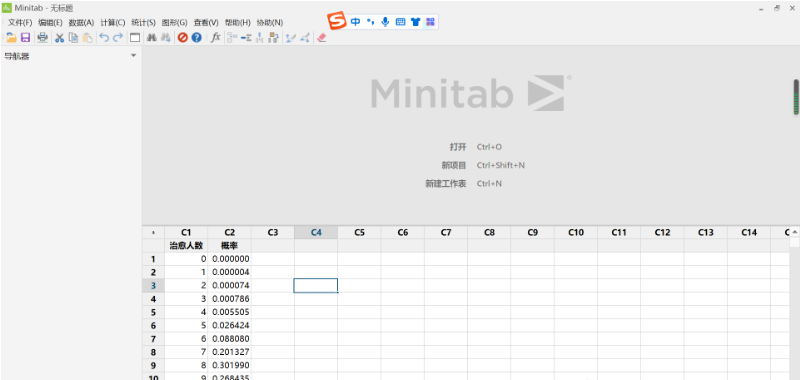The image size is (803, 380).
Task: Click the Save project icon
Action: point(25,37)
